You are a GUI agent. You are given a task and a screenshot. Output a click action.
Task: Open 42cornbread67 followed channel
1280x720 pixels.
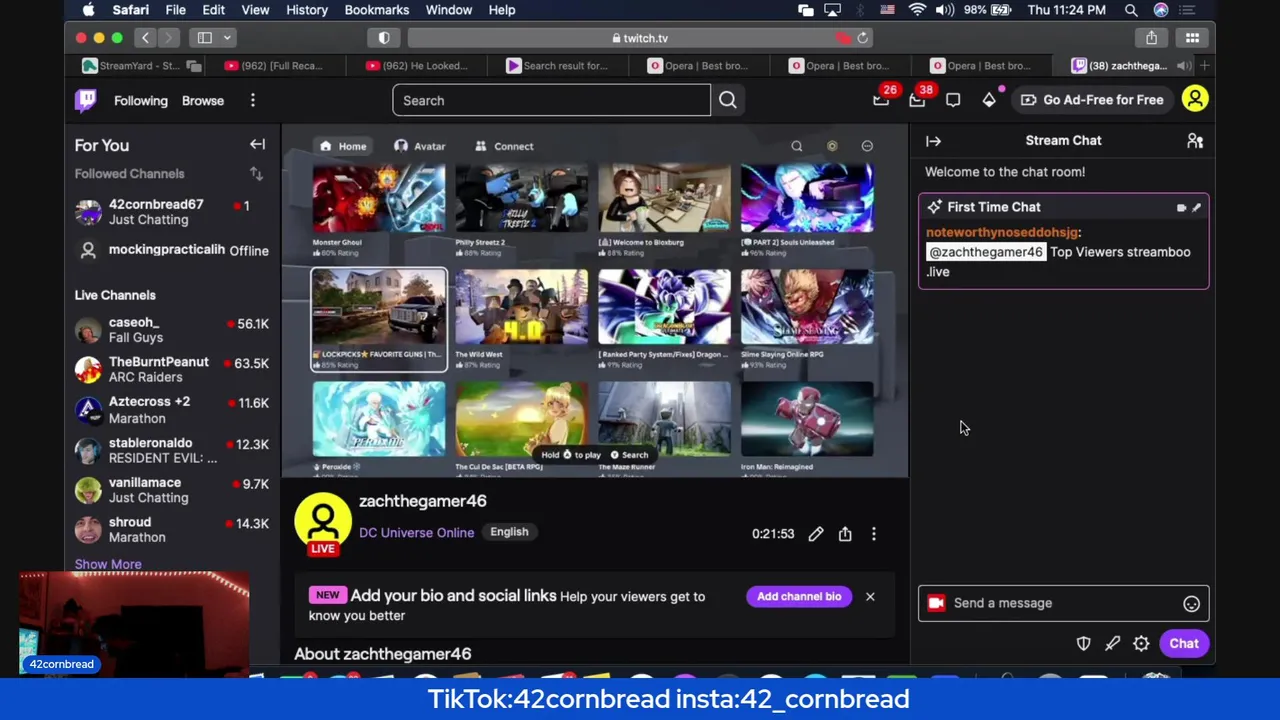(x=172, y=212)
